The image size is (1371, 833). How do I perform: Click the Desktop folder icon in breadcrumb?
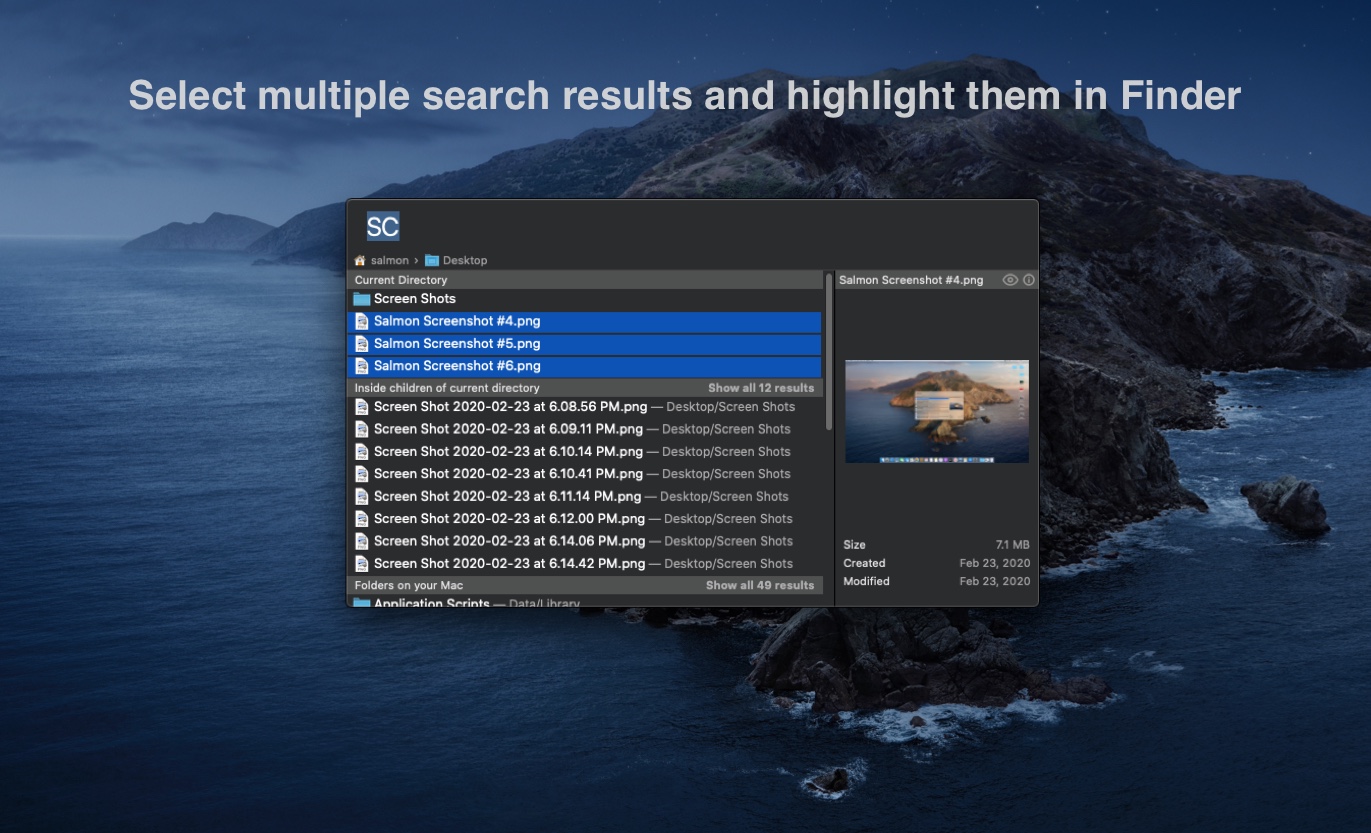tap(432, 260)
